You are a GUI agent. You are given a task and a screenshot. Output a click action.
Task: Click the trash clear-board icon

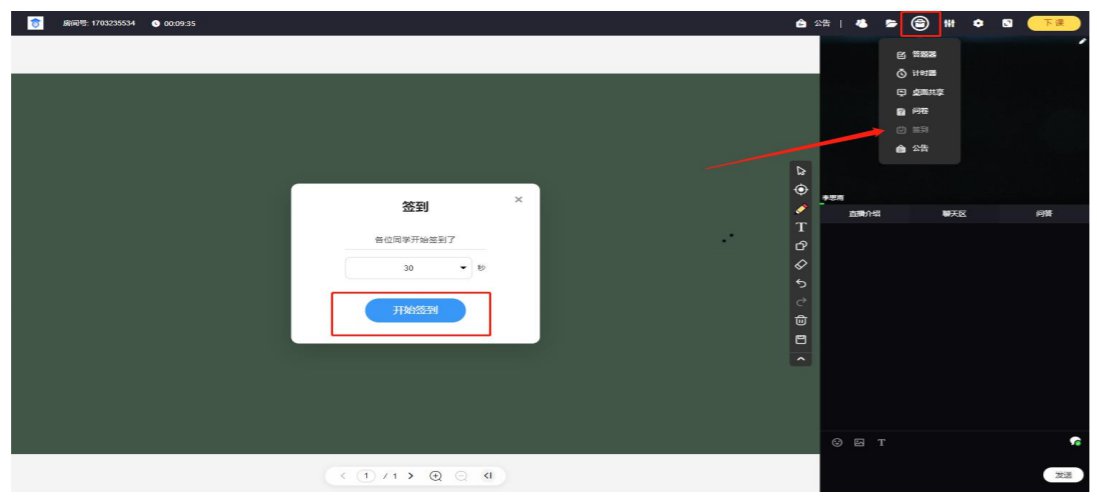tap(801, 321)
